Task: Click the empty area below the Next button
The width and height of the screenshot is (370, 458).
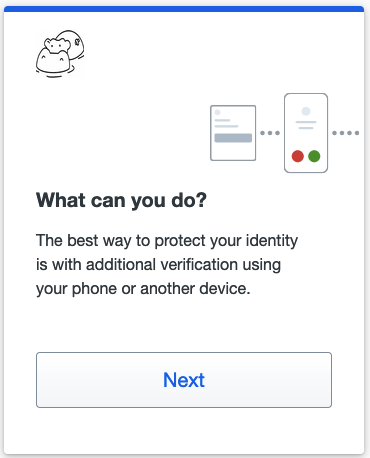Action: [184, 431]
